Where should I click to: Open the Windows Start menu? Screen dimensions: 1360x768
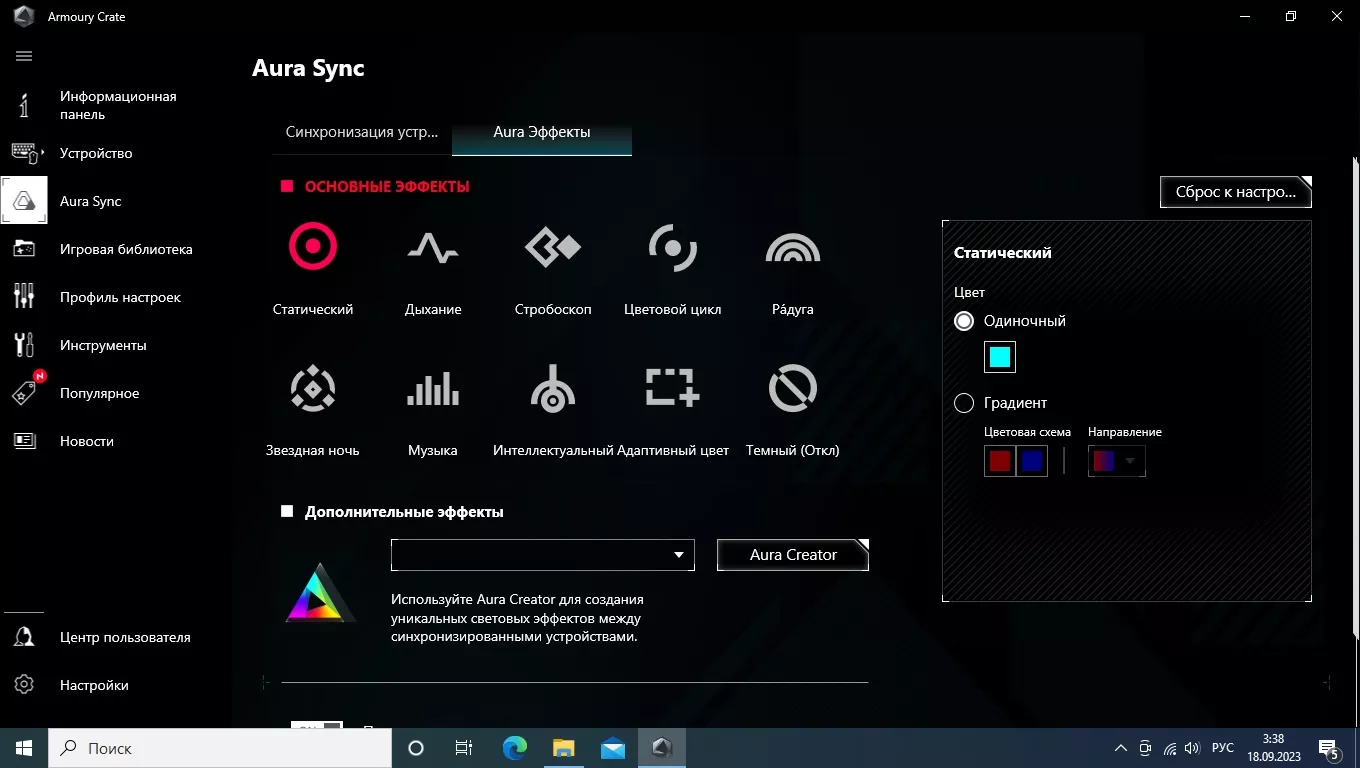tap(24, 748)
